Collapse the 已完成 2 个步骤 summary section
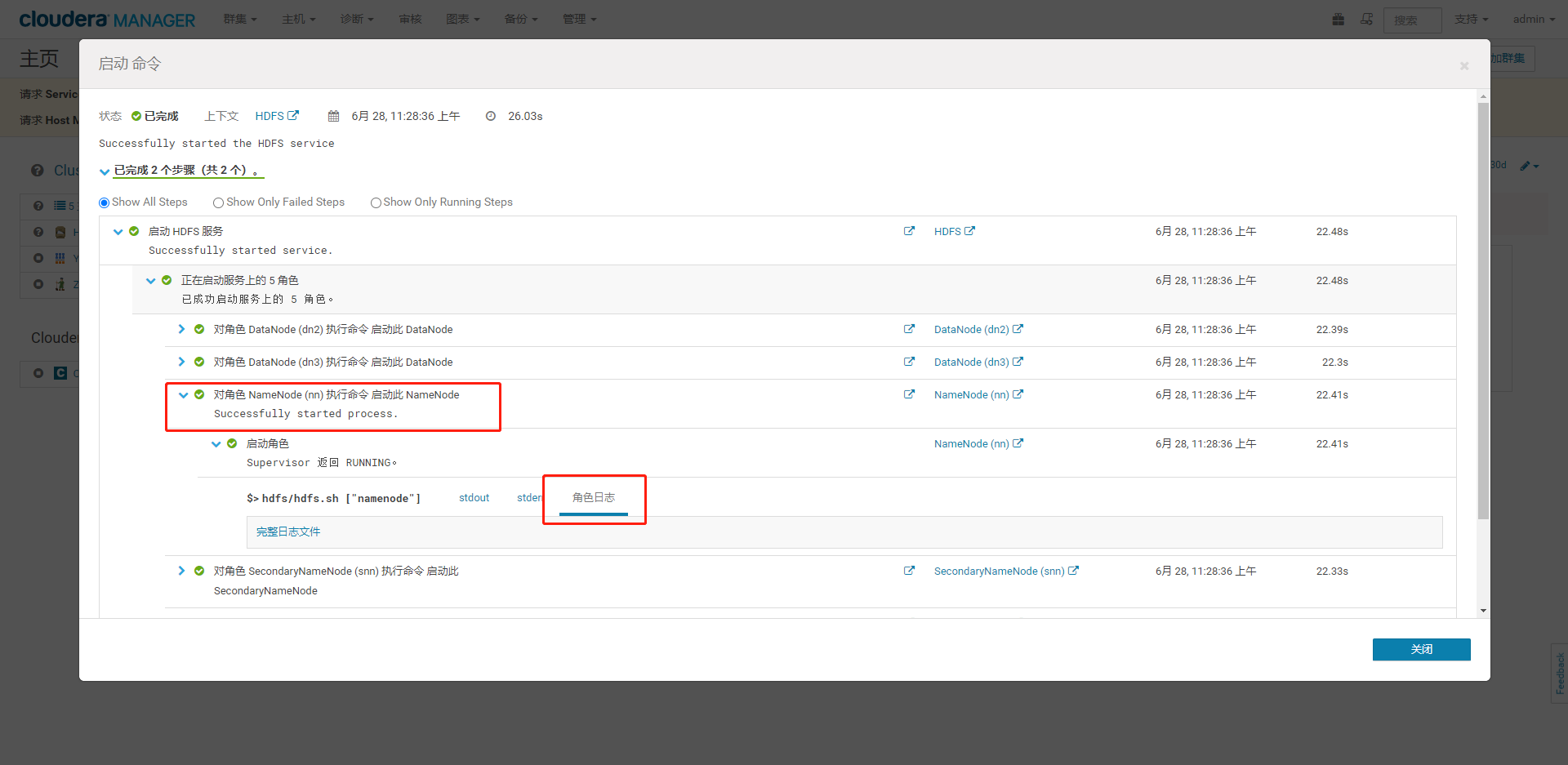 click(105, 171)
